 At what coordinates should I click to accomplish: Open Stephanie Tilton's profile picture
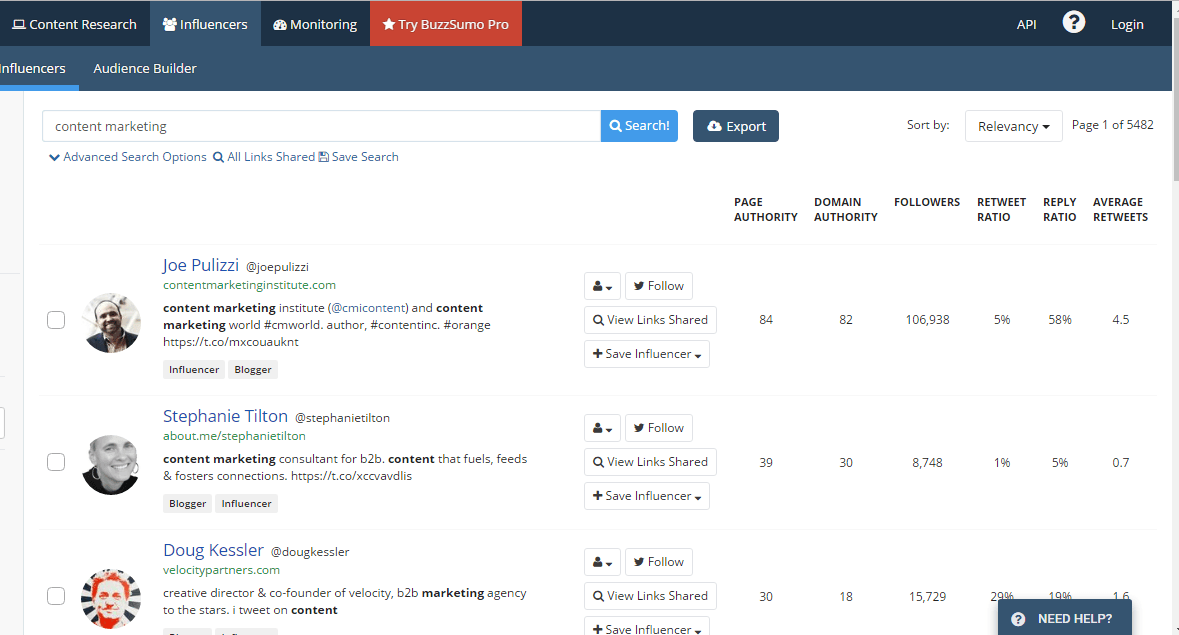(111, 464)
